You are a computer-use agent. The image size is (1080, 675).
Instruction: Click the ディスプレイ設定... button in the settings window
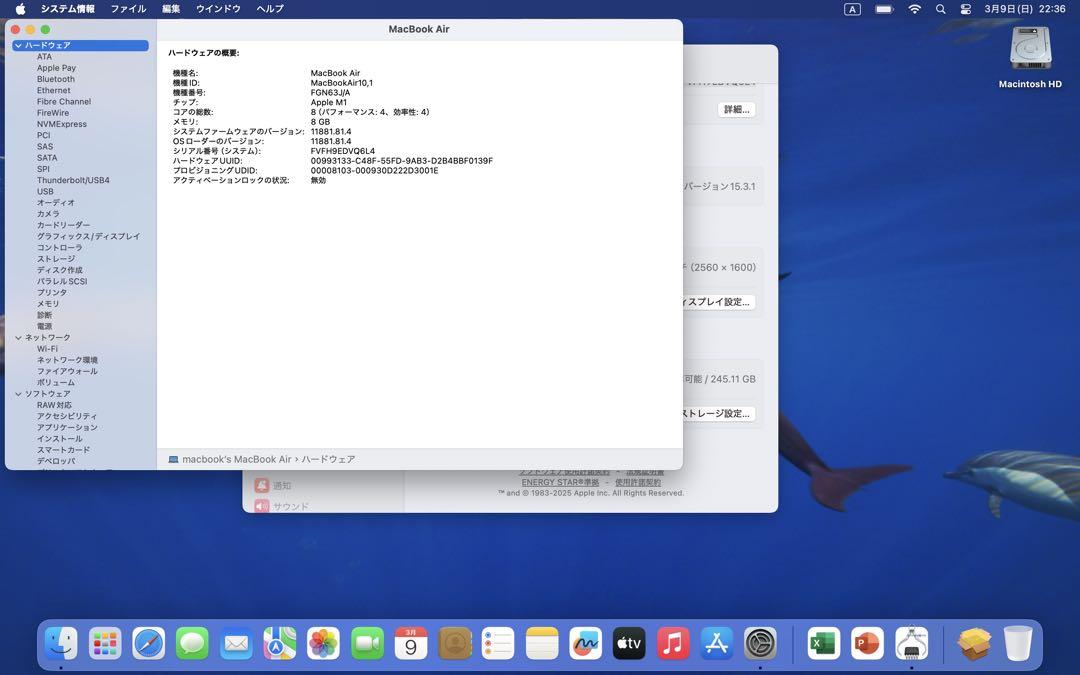[x=717, y=302]
